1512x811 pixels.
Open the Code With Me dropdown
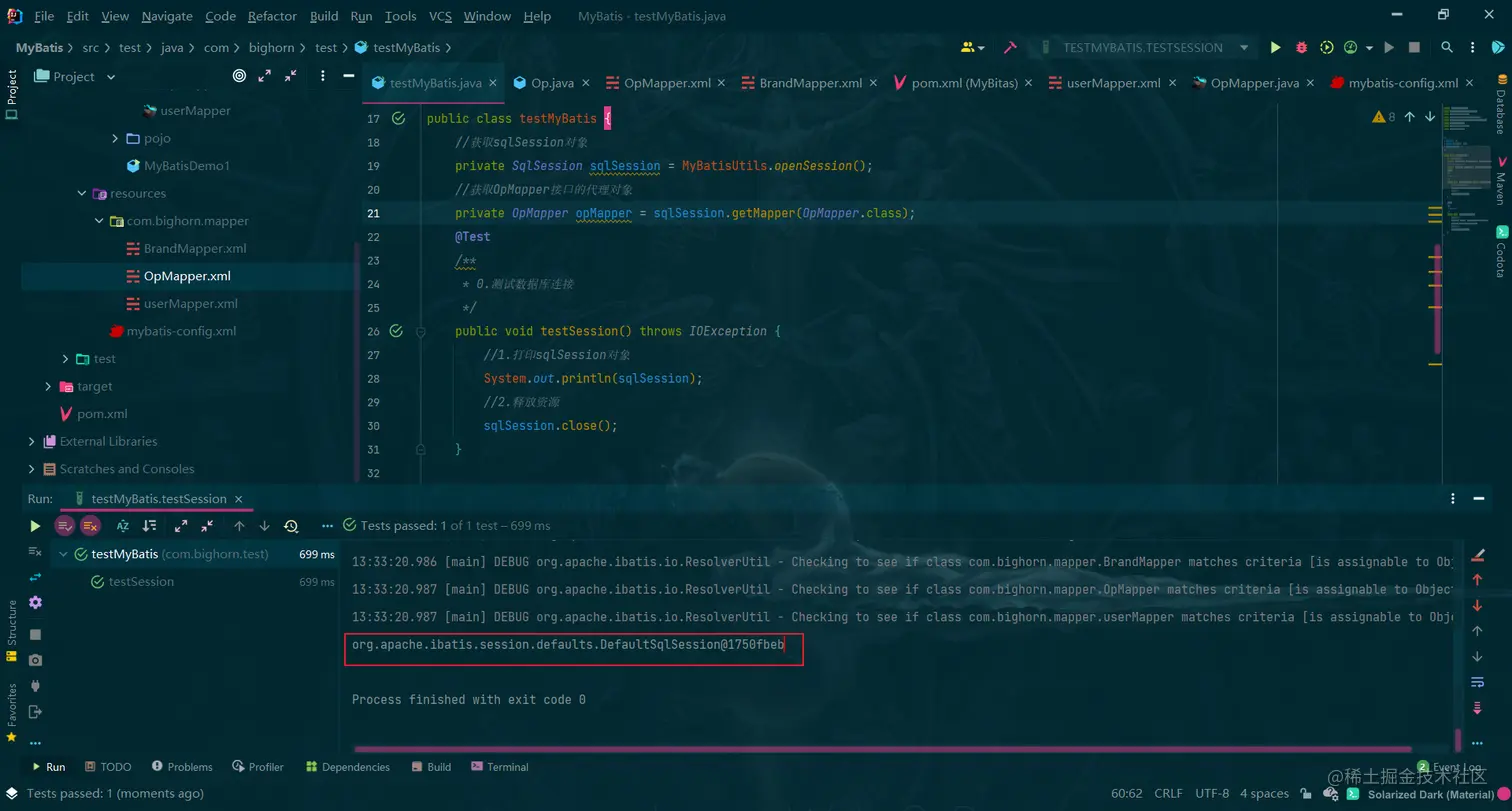(973, 47)
